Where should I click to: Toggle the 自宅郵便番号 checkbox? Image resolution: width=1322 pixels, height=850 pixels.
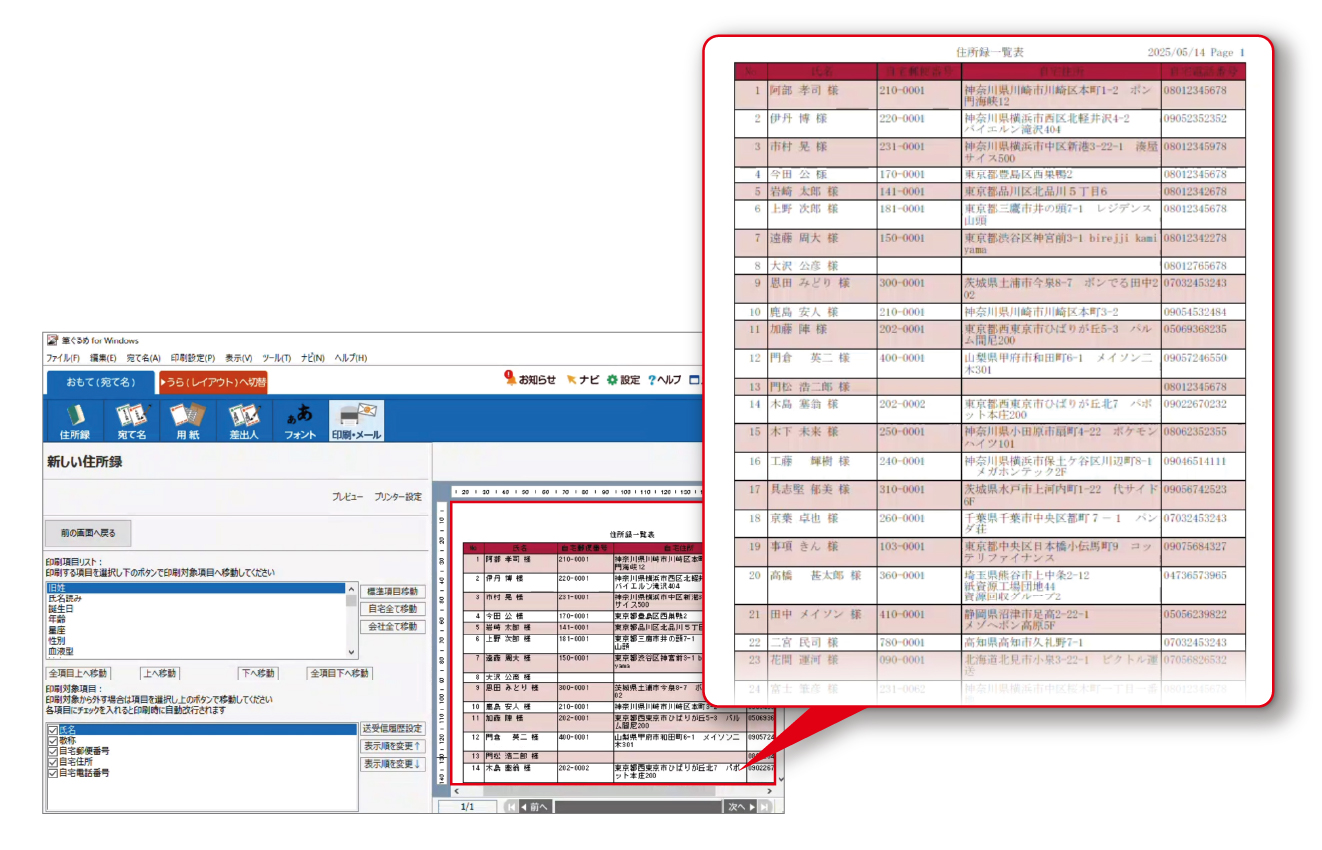click(x=53, y=751)
